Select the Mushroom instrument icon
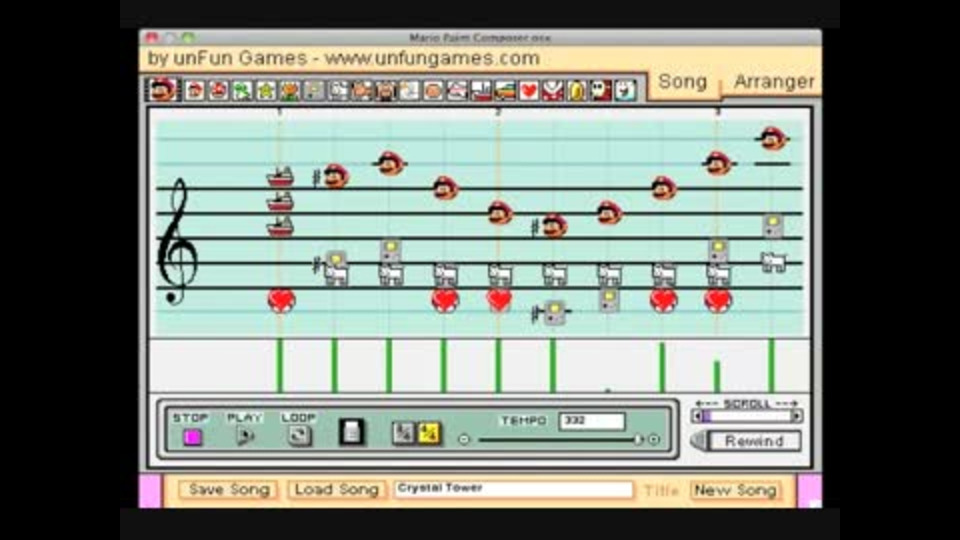 [x=219, y=91]
